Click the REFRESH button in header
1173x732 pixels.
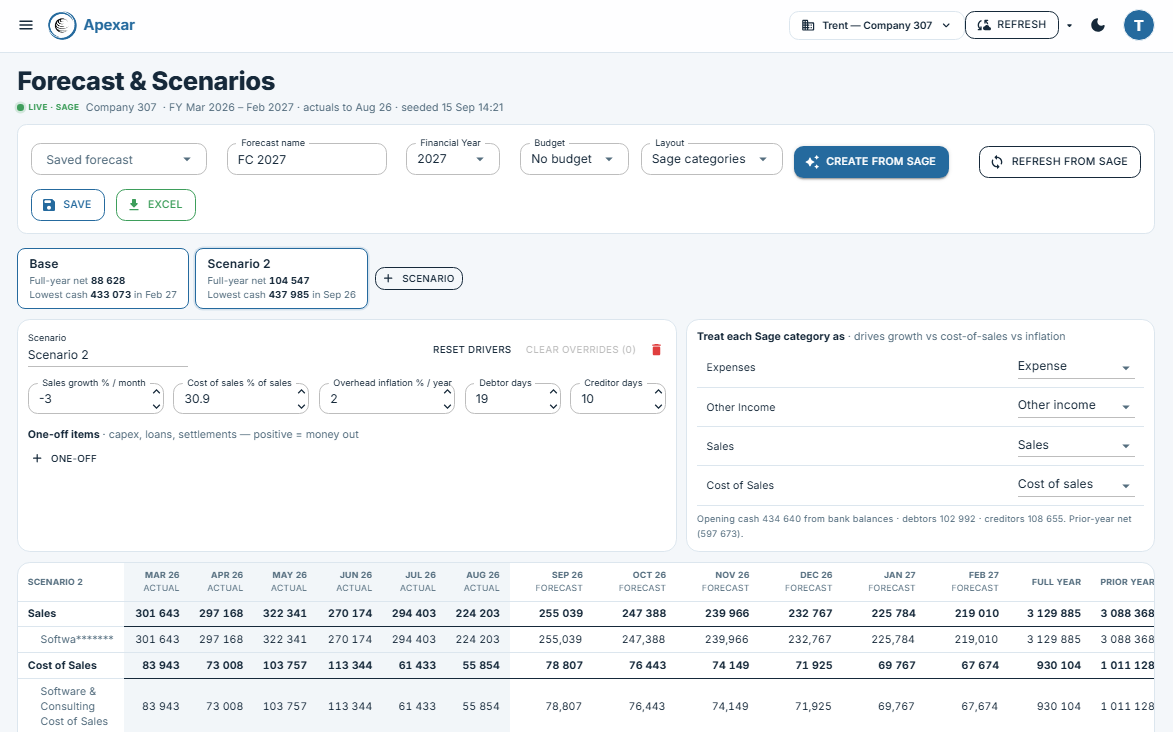[1011, 25]
